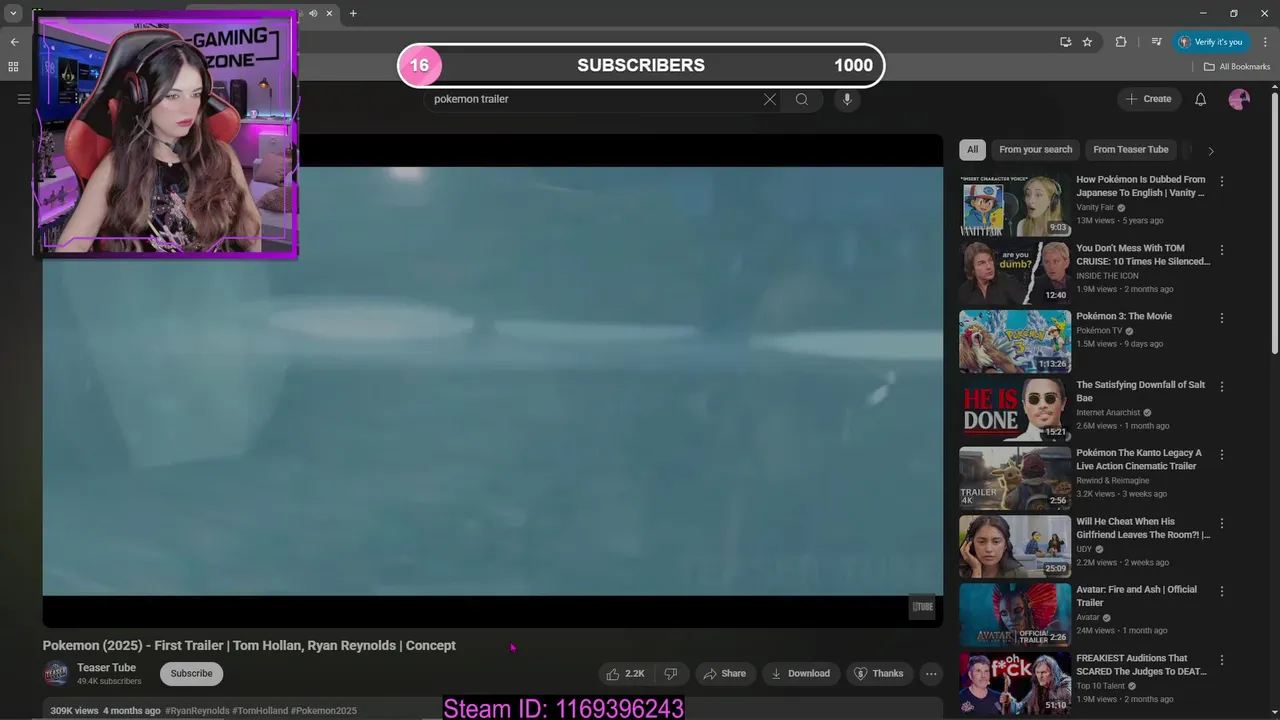The image size is (1280, 720).
Task: Subscribe to Teaser Tube
Action: click(191, 674)
